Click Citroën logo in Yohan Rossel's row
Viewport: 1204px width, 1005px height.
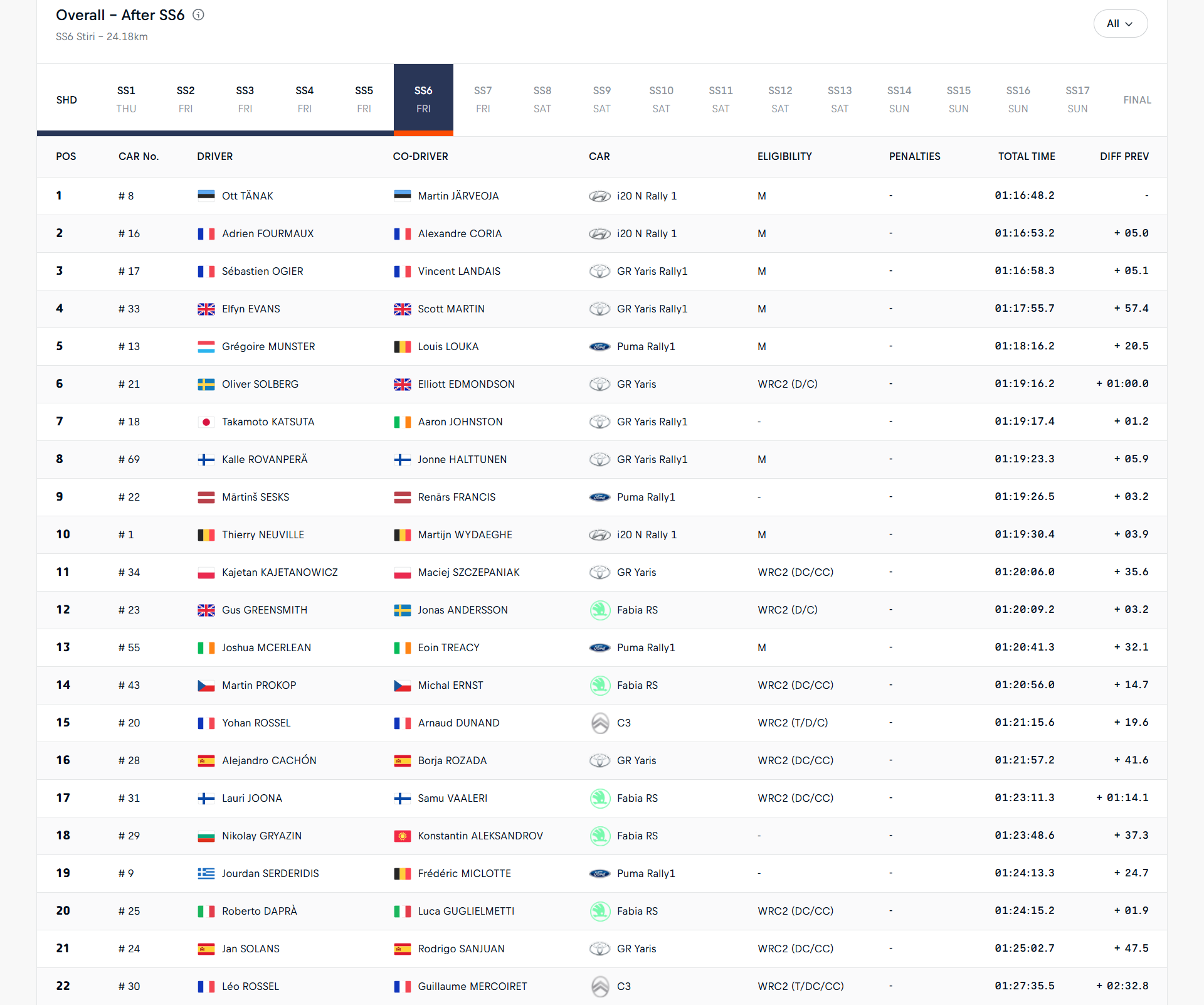(599, 723)
